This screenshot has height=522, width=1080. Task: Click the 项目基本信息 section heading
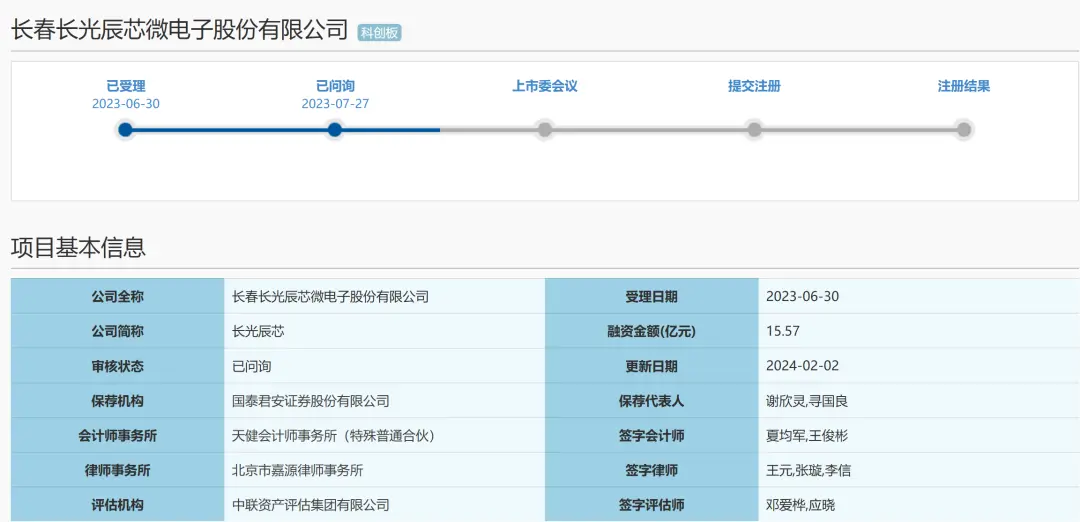(78, 247)
